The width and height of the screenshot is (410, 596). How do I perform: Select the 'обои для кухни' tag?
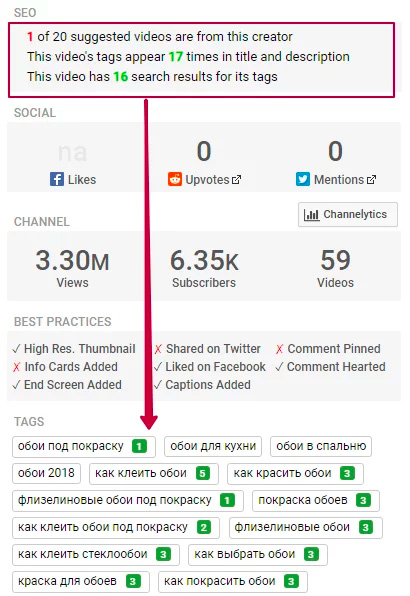point(213,446)
